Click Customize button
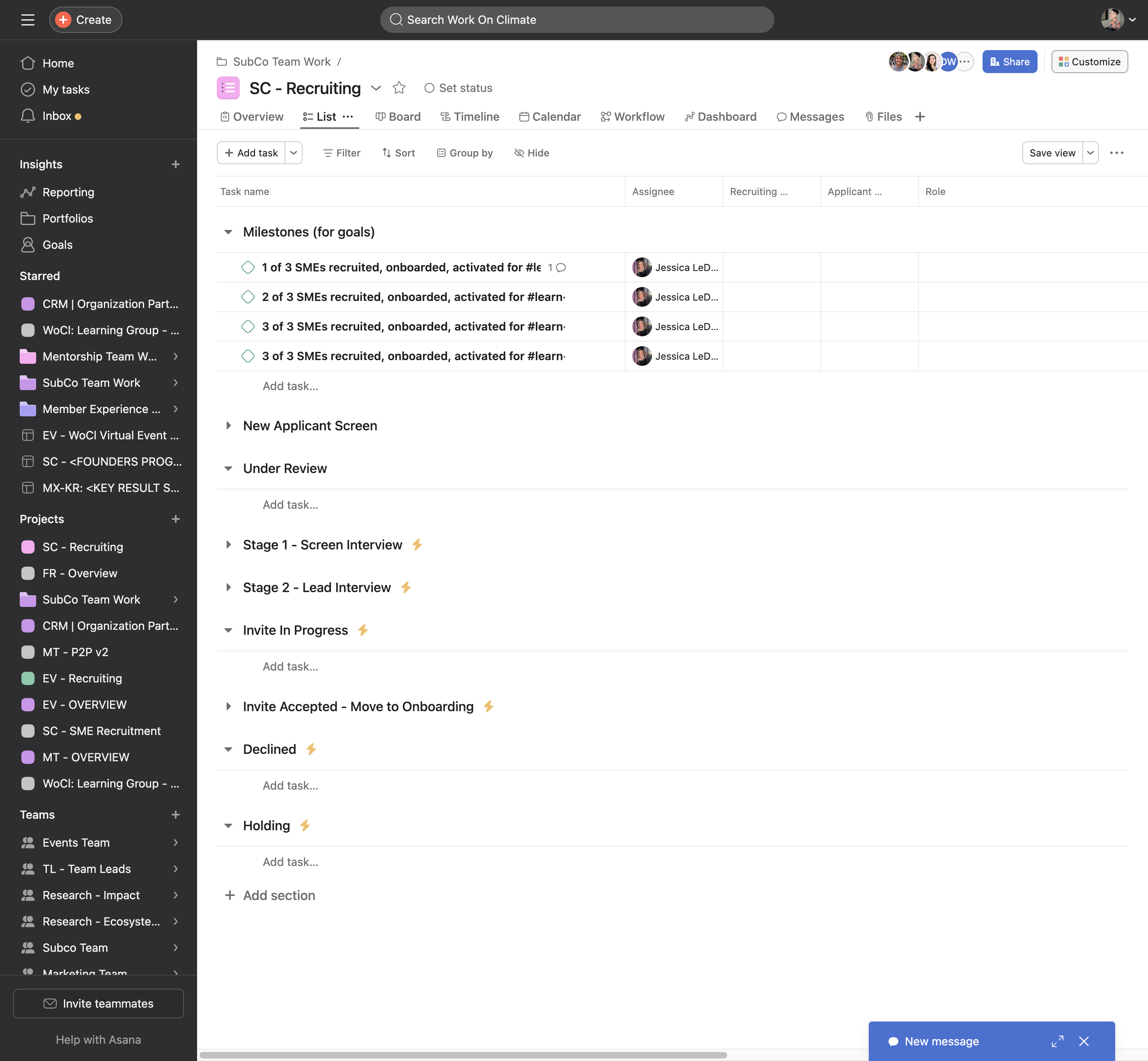Screen dimensions: 1148x1061 1089,62
